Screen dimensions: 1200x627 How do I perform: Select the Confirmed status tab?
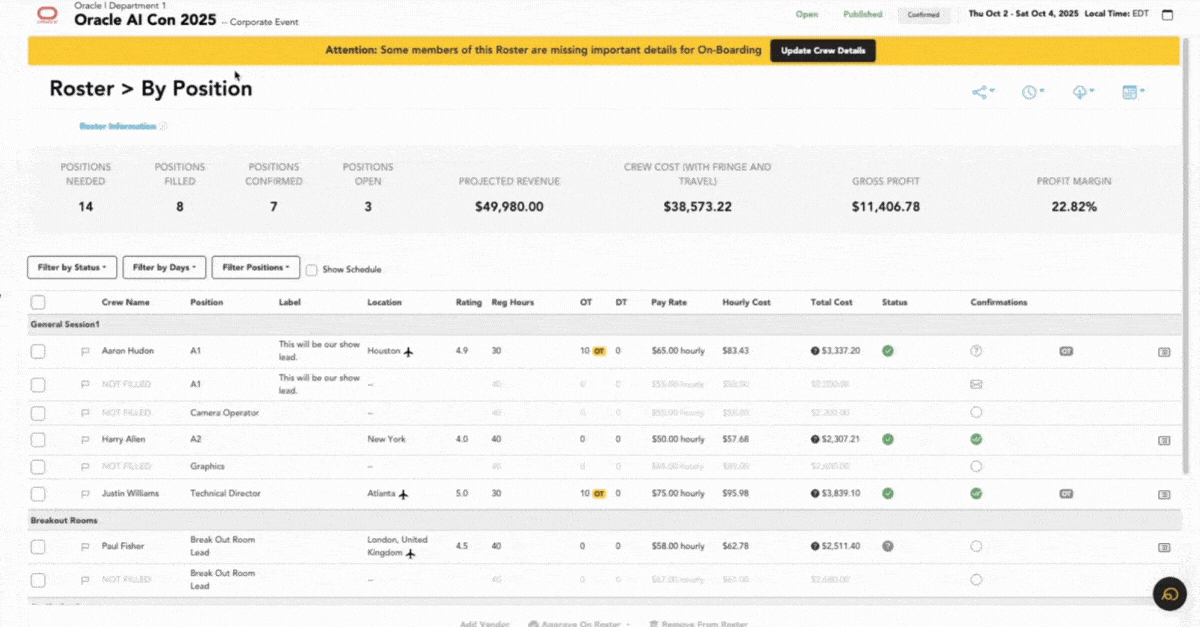(922, 15)
